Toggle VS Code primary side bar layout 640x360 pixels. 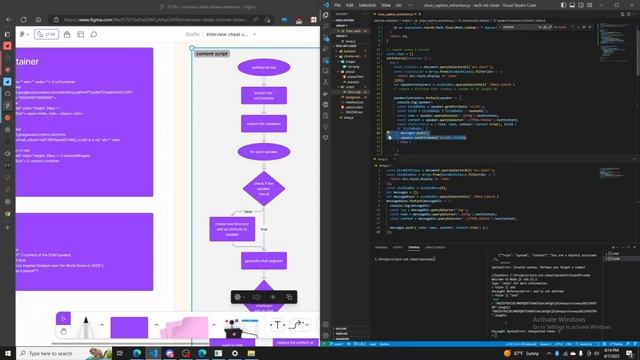563,5
